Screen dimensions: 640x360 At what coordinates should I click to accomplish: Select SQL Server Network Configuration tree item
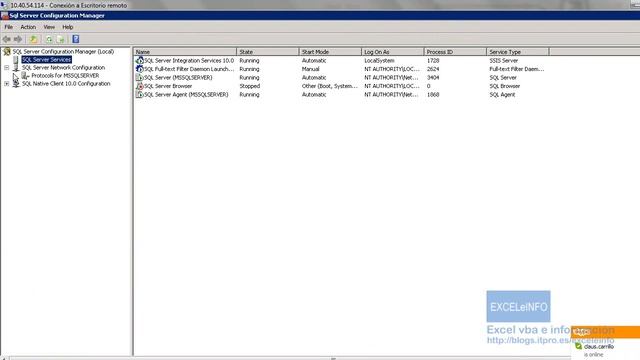(63, 68)
